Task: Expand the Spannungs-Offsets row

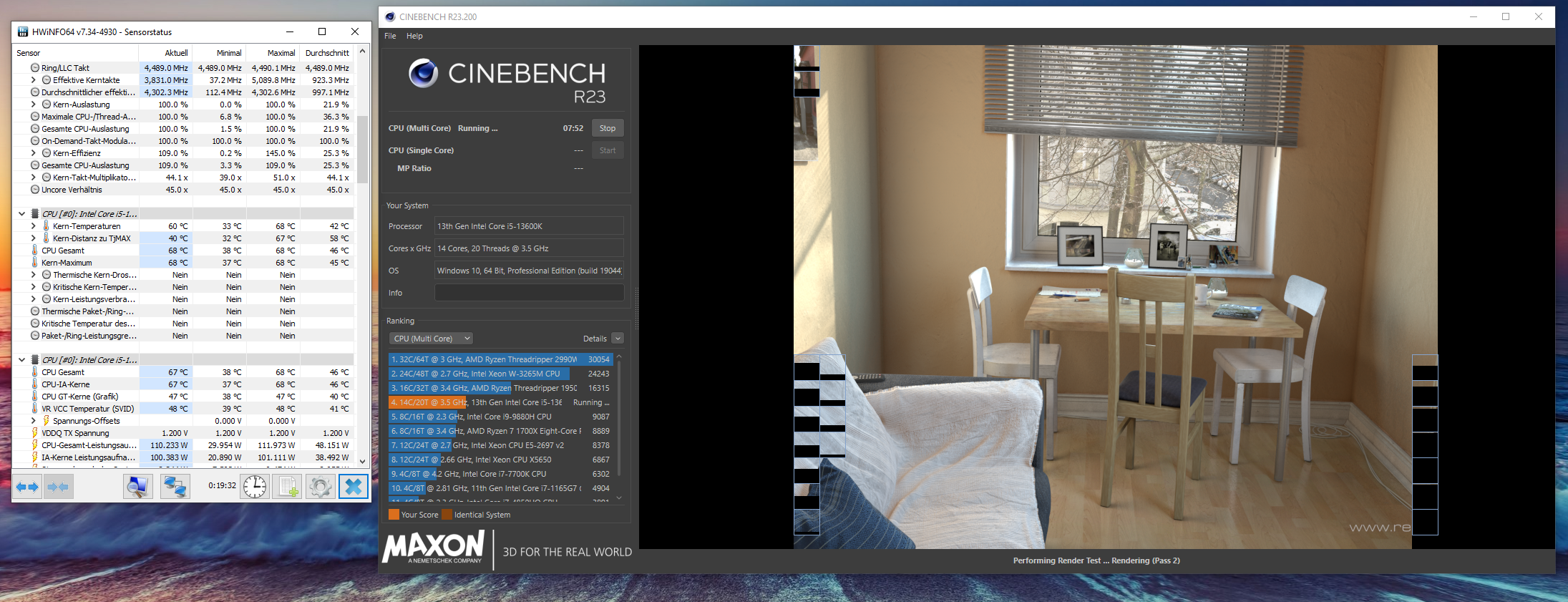Action: 34,421
